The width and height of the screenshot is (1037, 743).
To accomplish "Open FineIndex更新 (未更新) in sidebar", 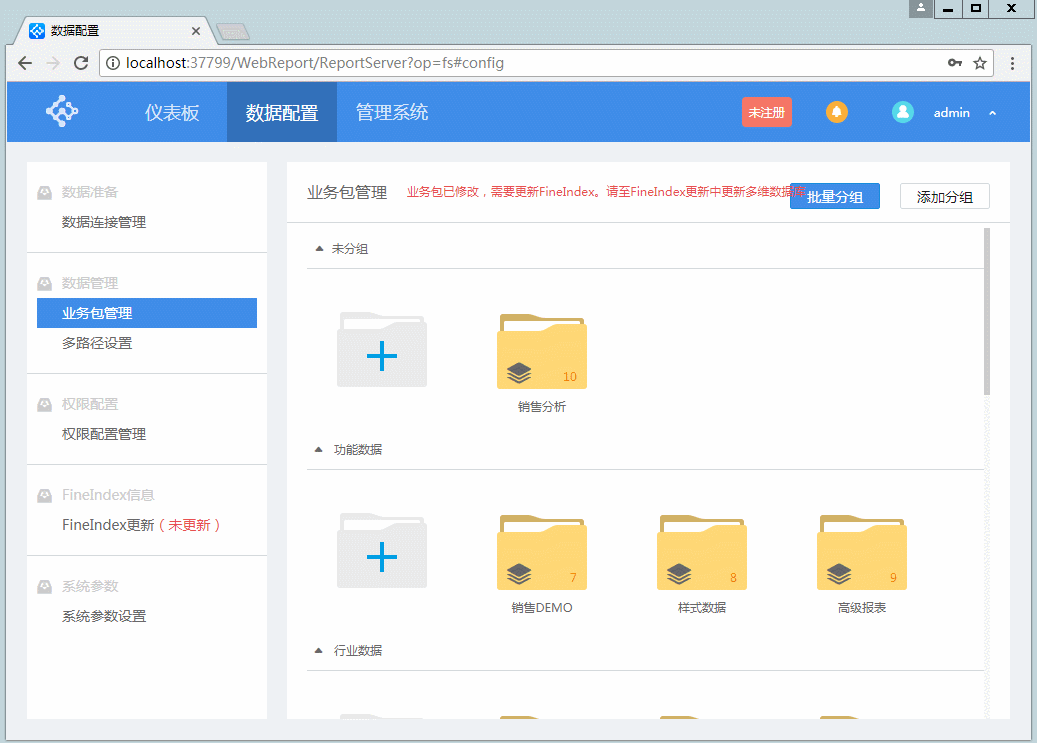I will click(142, 525).
